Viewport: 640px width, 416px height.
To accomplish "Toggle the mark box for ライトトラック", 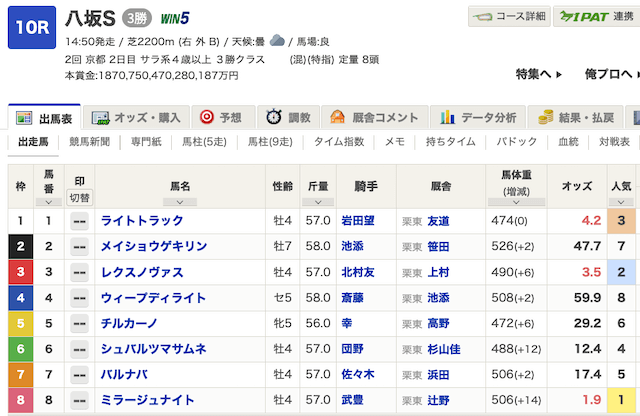I will click(79, 221).
